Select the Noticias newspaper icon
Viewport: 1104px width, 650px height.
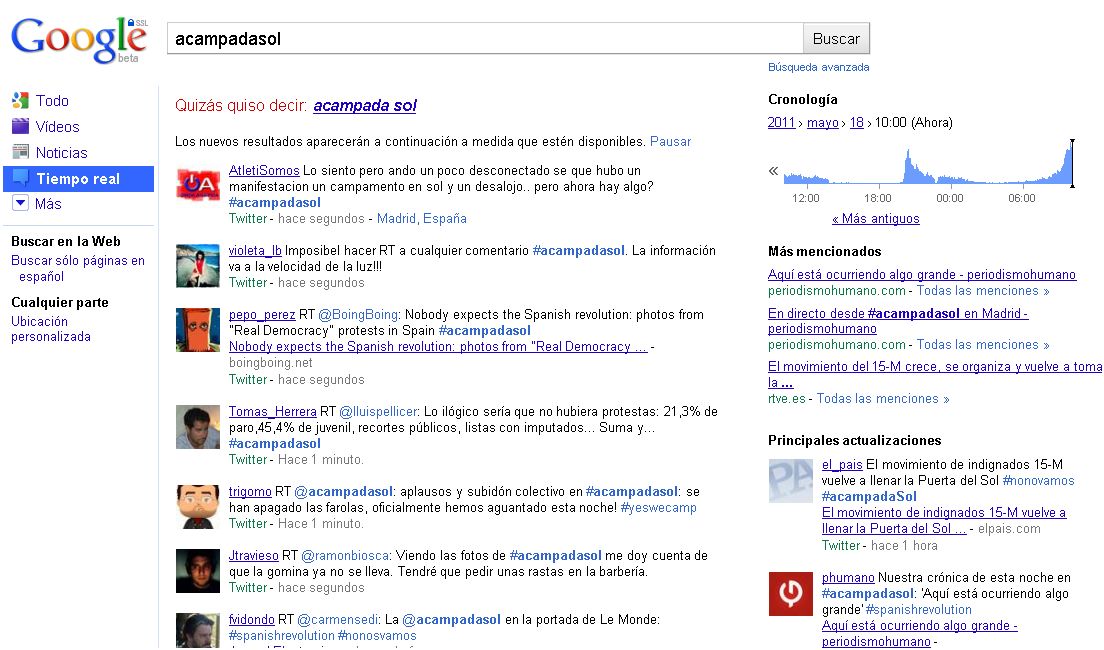(x=20, y=152)
